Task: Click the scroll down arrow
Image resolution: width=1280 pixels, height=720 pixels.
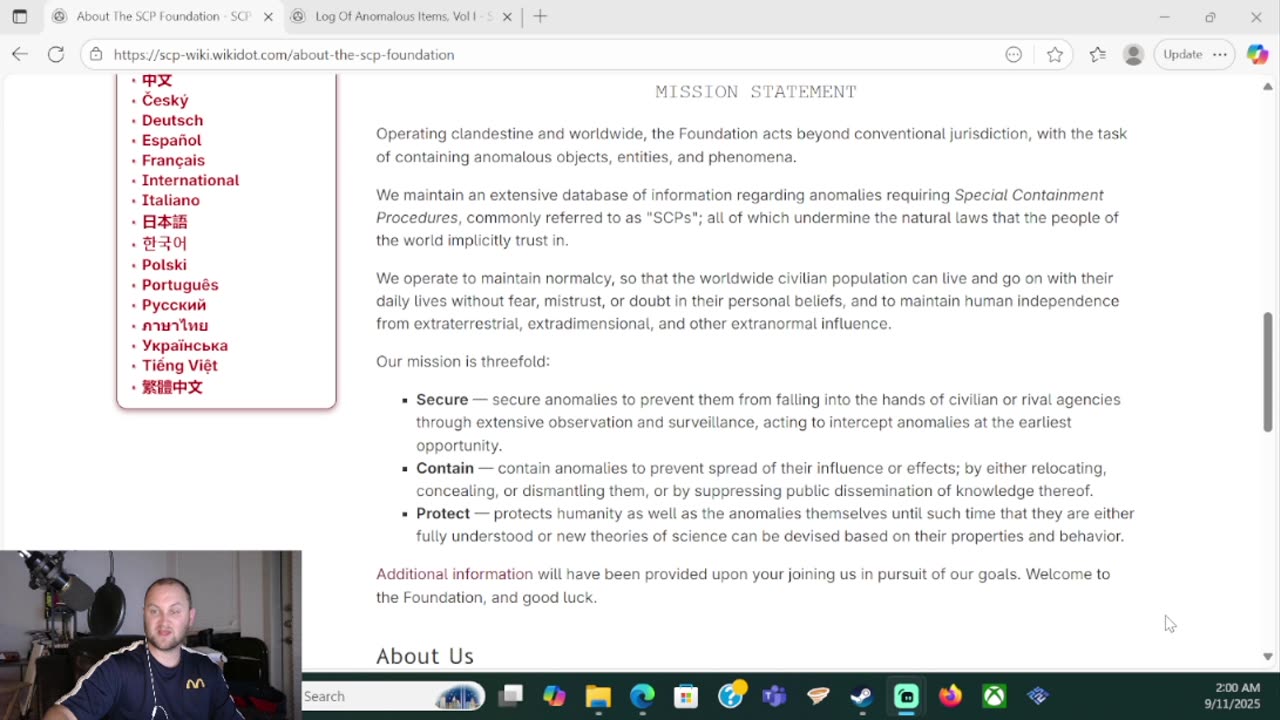Action: coord(1268,657)
